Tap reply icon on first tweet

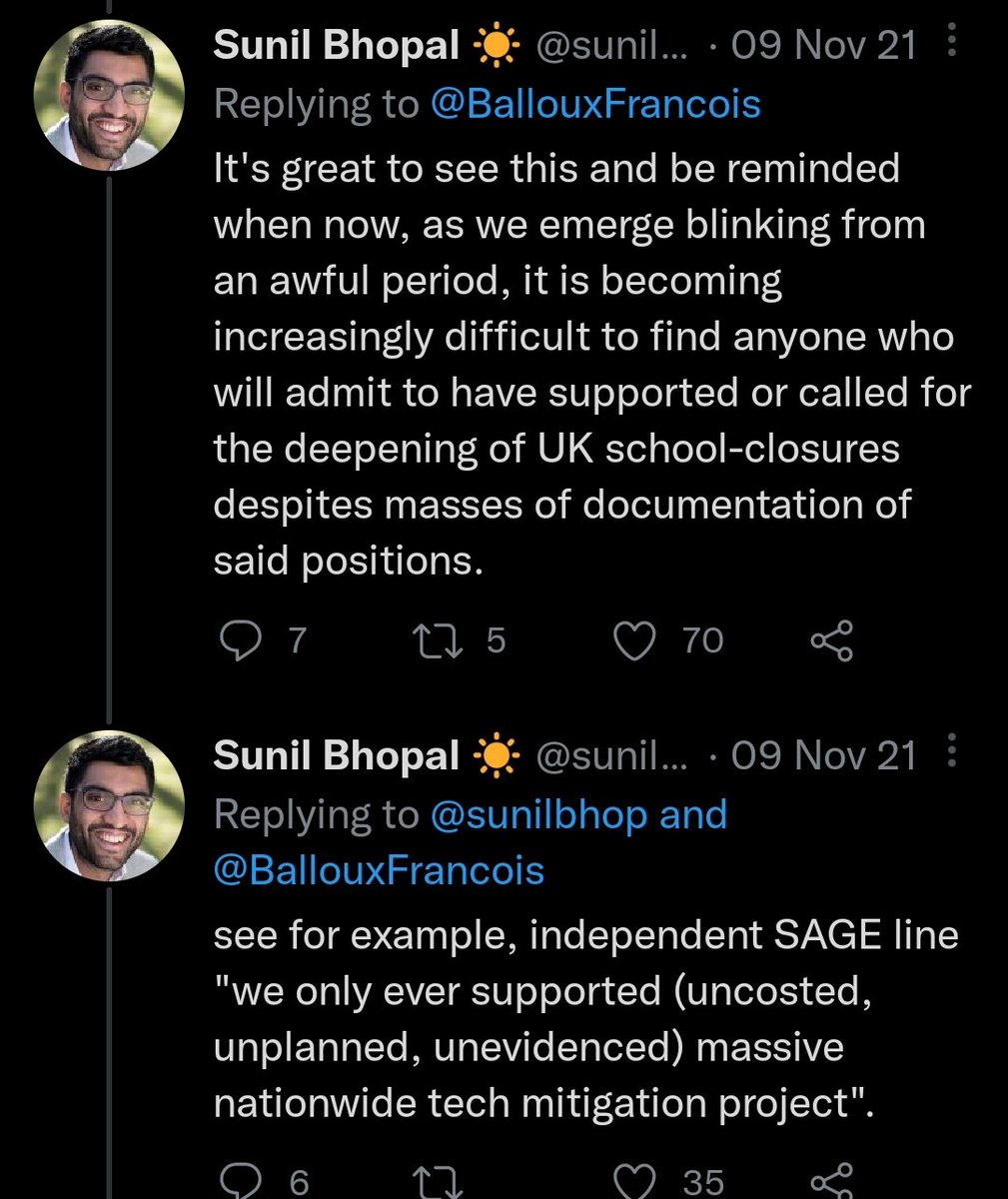pos(239,640)
